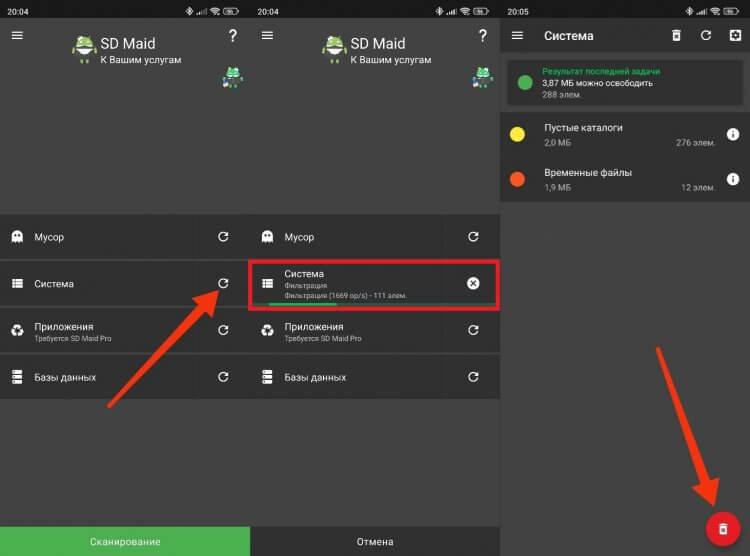Open hamburger menu in Система screen
750x556 pixels.
pos(518,35)
